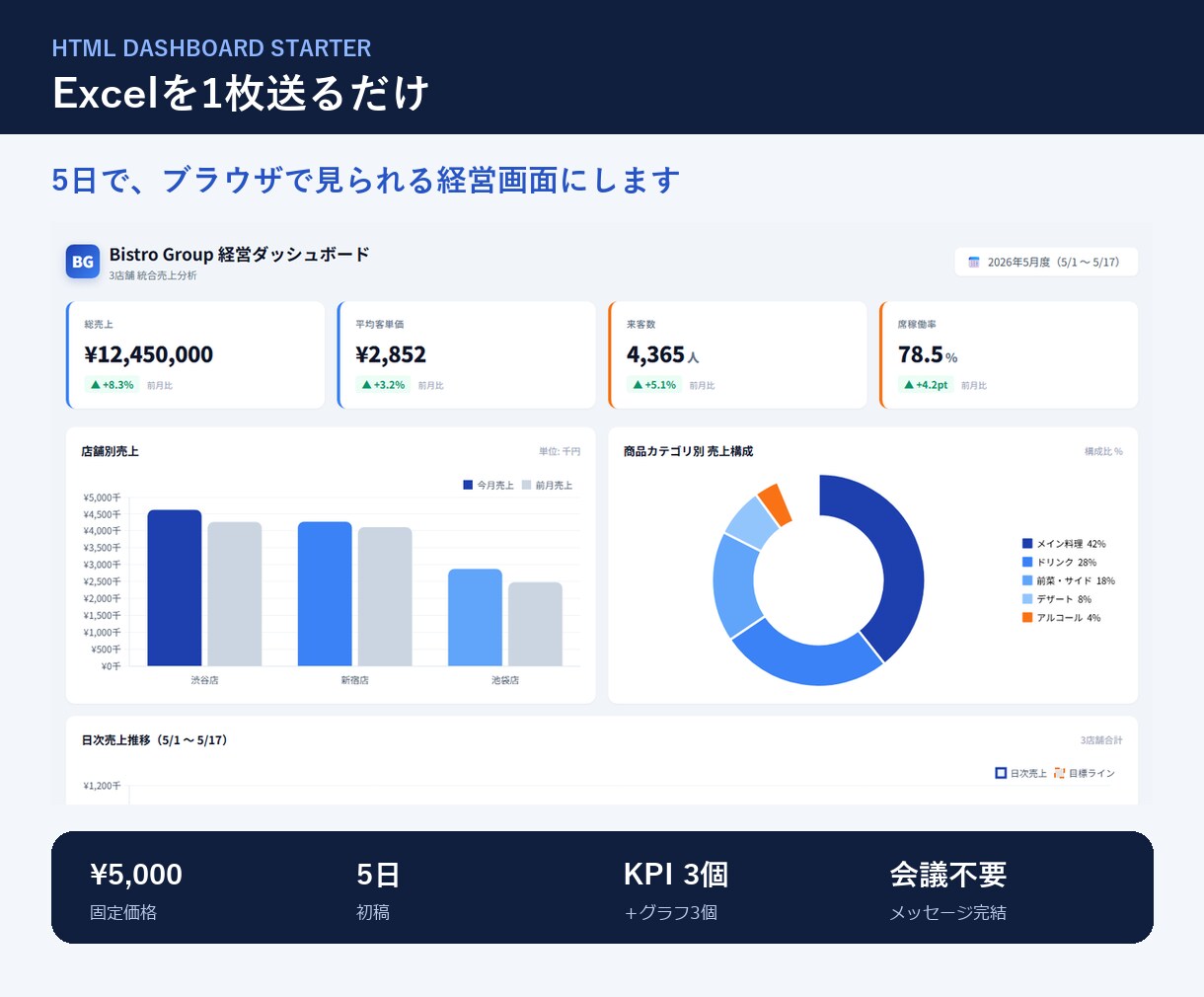The height and width of the screenshot is (997, 1204).
Task: Click the 総売上 up-arrow +8.3% badge
Action: coord(112,385)
